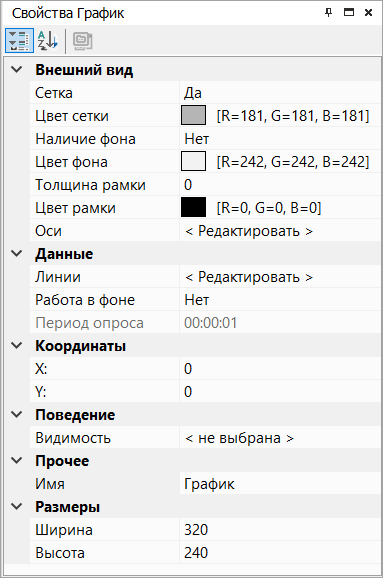Collapse the Поведение section chevron
This screenshot has width=383, height=578.
tap(17, 415)
